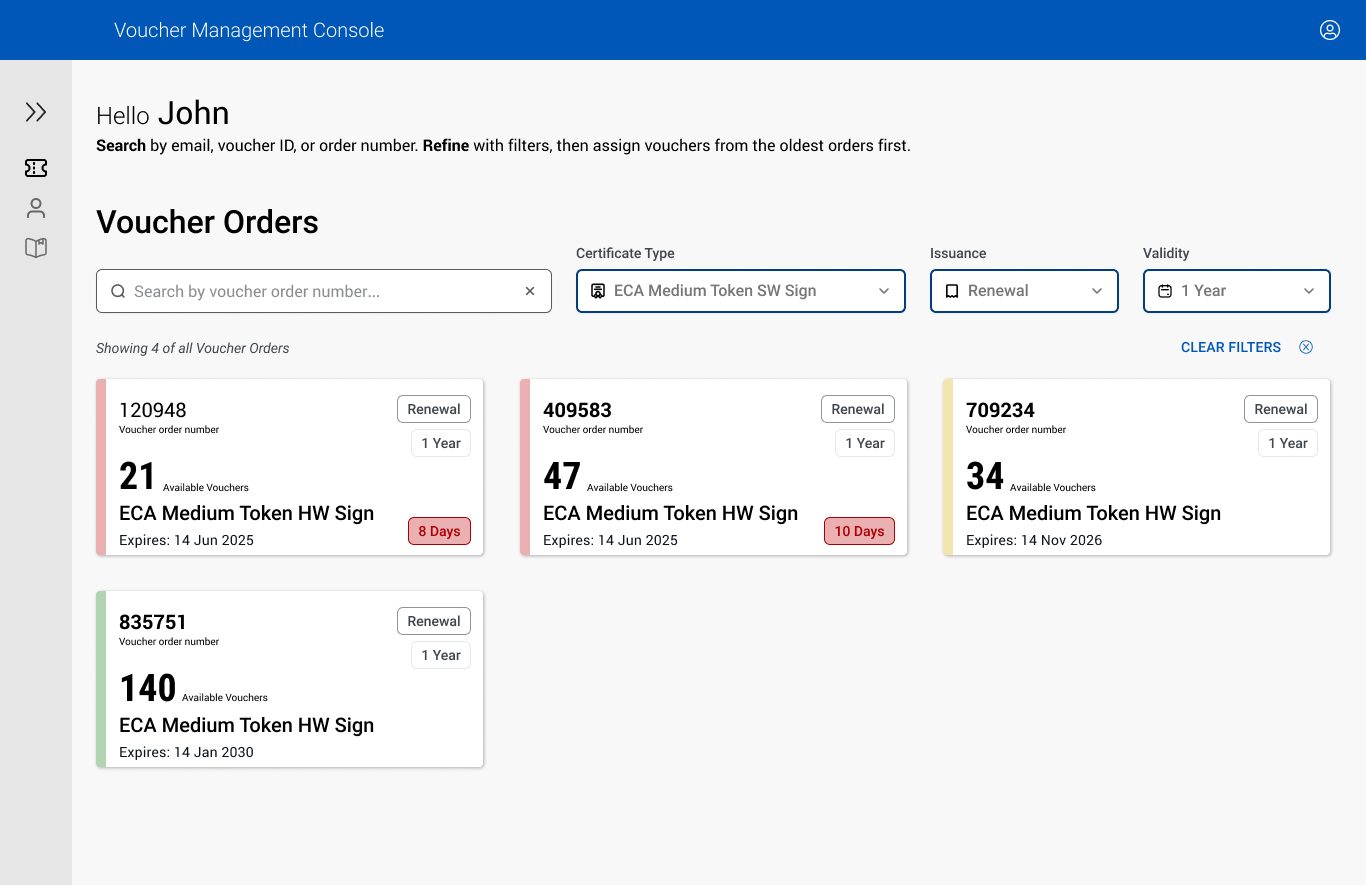This screenshot has height=885, width=1366.
Task: Click the certificate icon in Certificate Type
Action: 598,291
